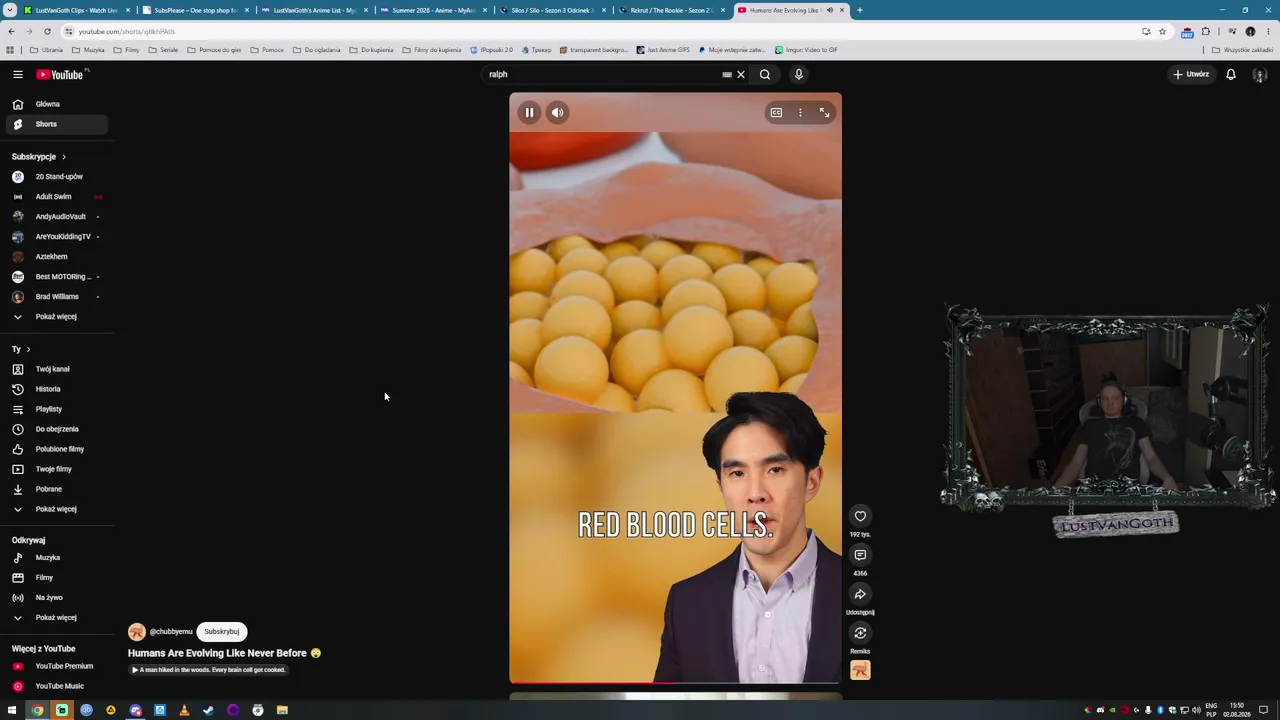Open Główna in the sidebar
The height and width of the screenshot is (720, 1280).
[56, 104]
